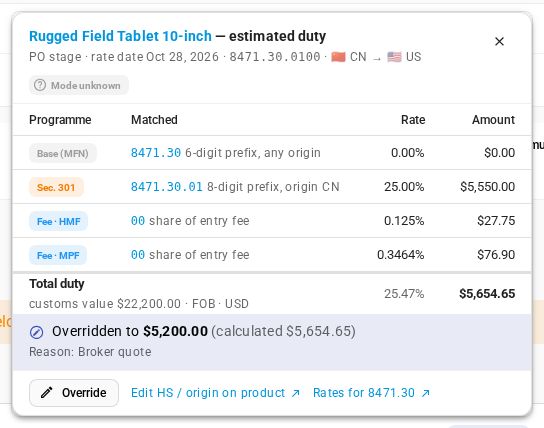Close the estimated duty dialog
Viewport: 544px width, 428px height.
499,42
